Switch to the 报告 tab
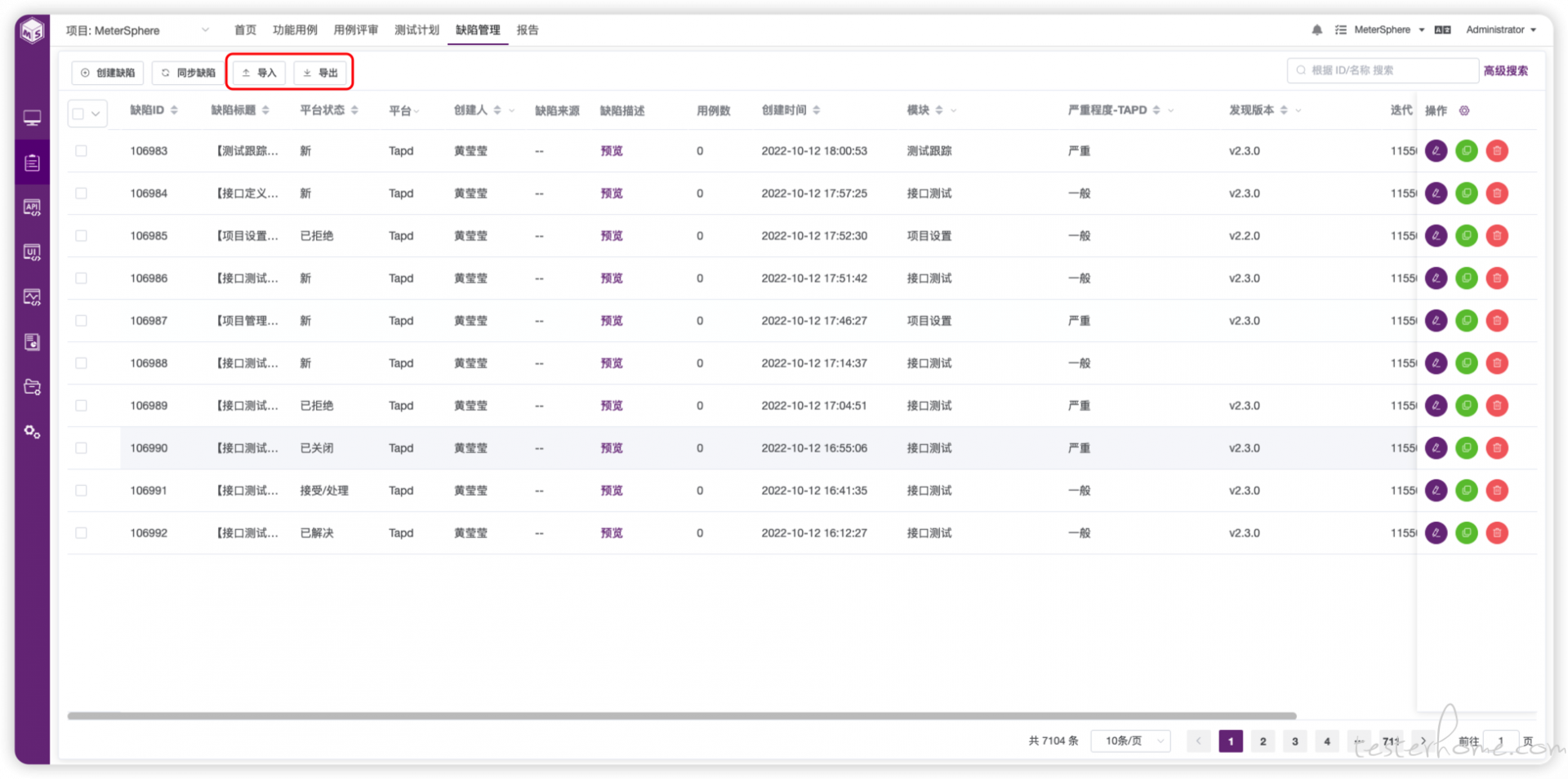Image resolution: width=1568 pixels, height=779 pixels. 528,30
